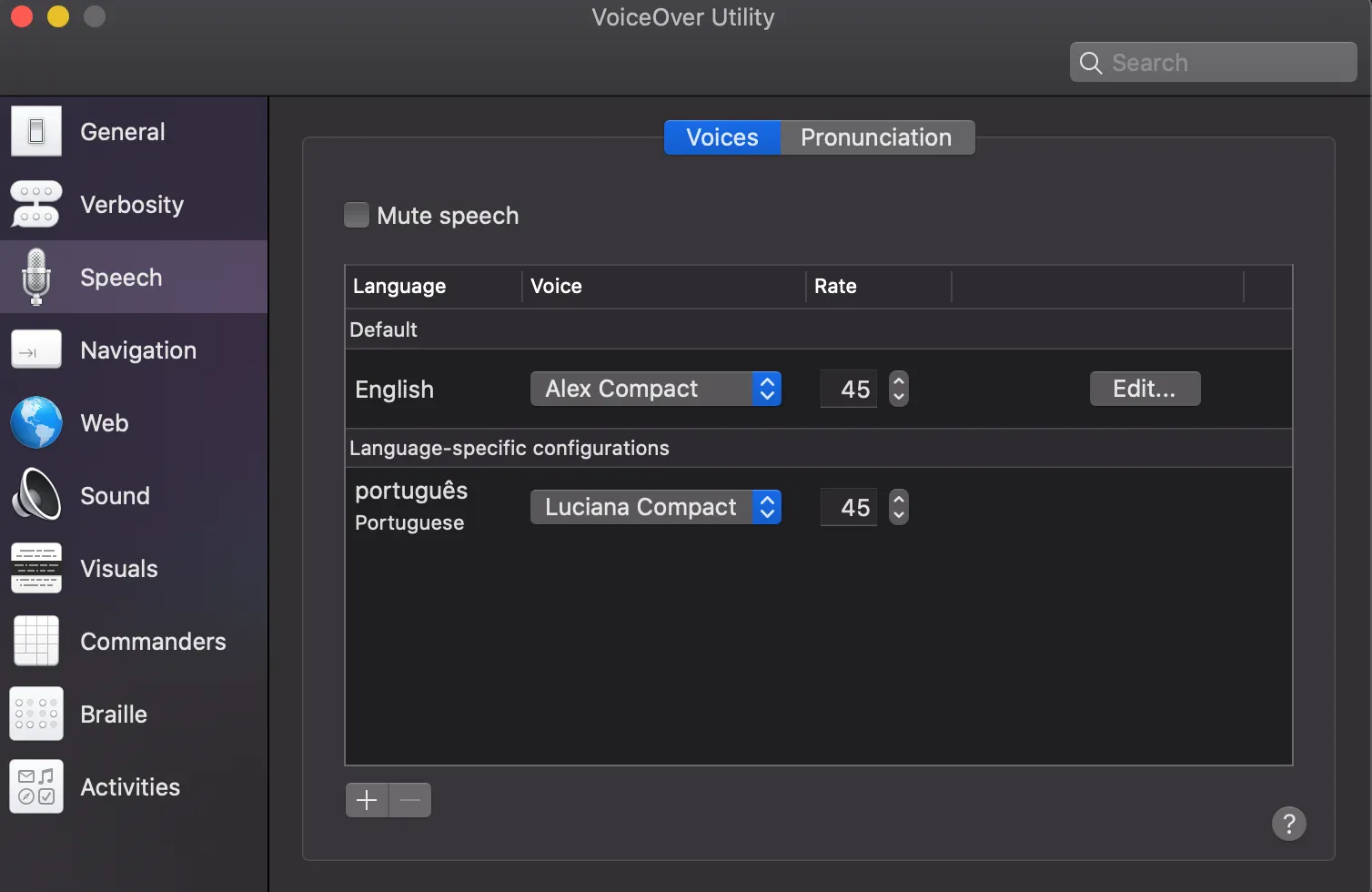Open help with the question mark button

1289,824
